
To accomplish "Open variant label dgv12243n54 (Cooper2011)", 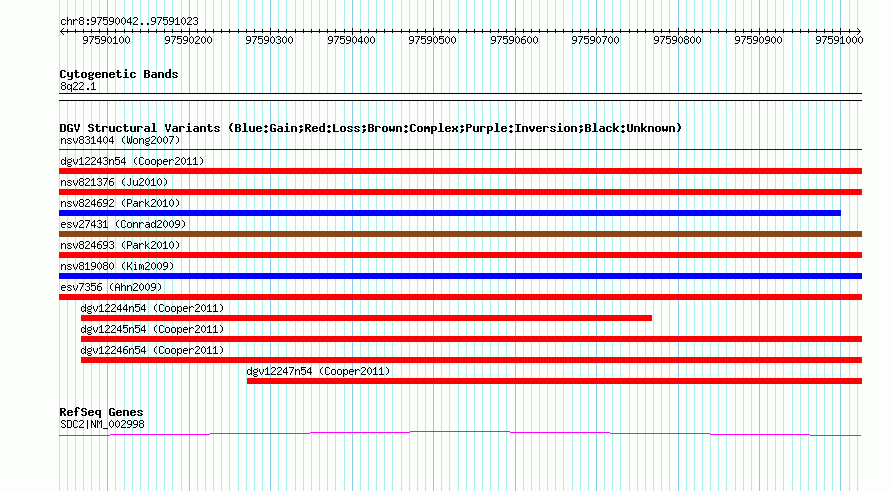I will point(132,161).
